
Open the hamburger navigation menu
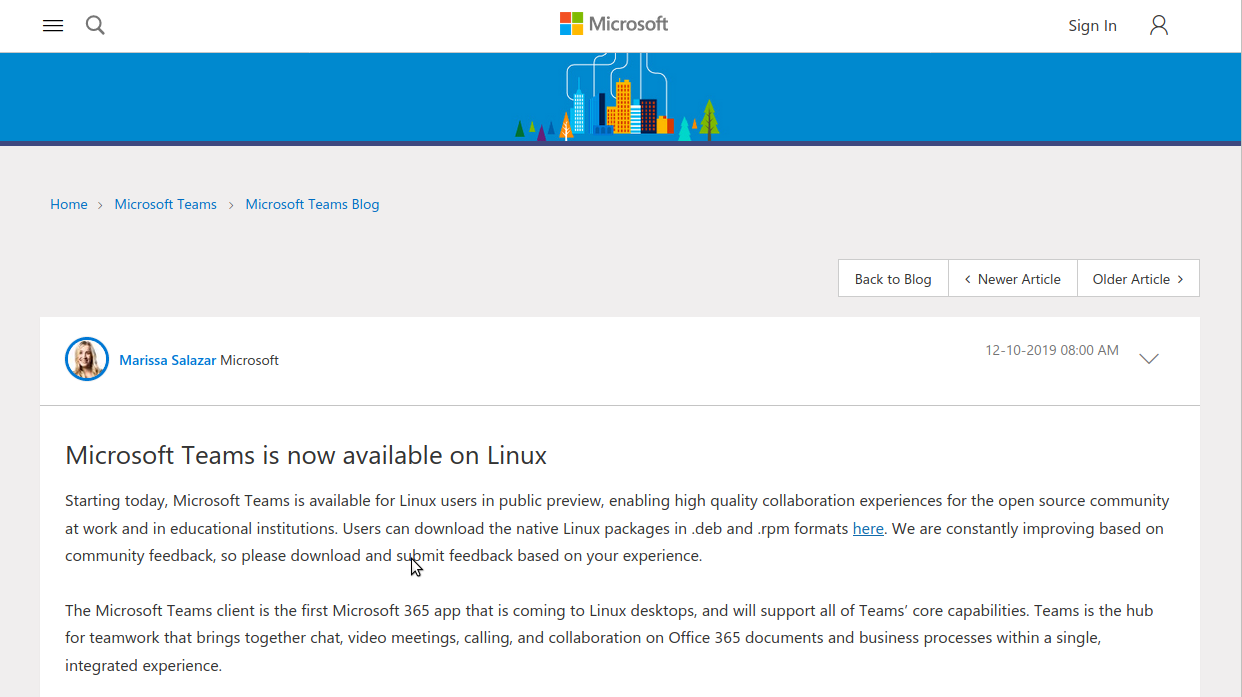53,26
